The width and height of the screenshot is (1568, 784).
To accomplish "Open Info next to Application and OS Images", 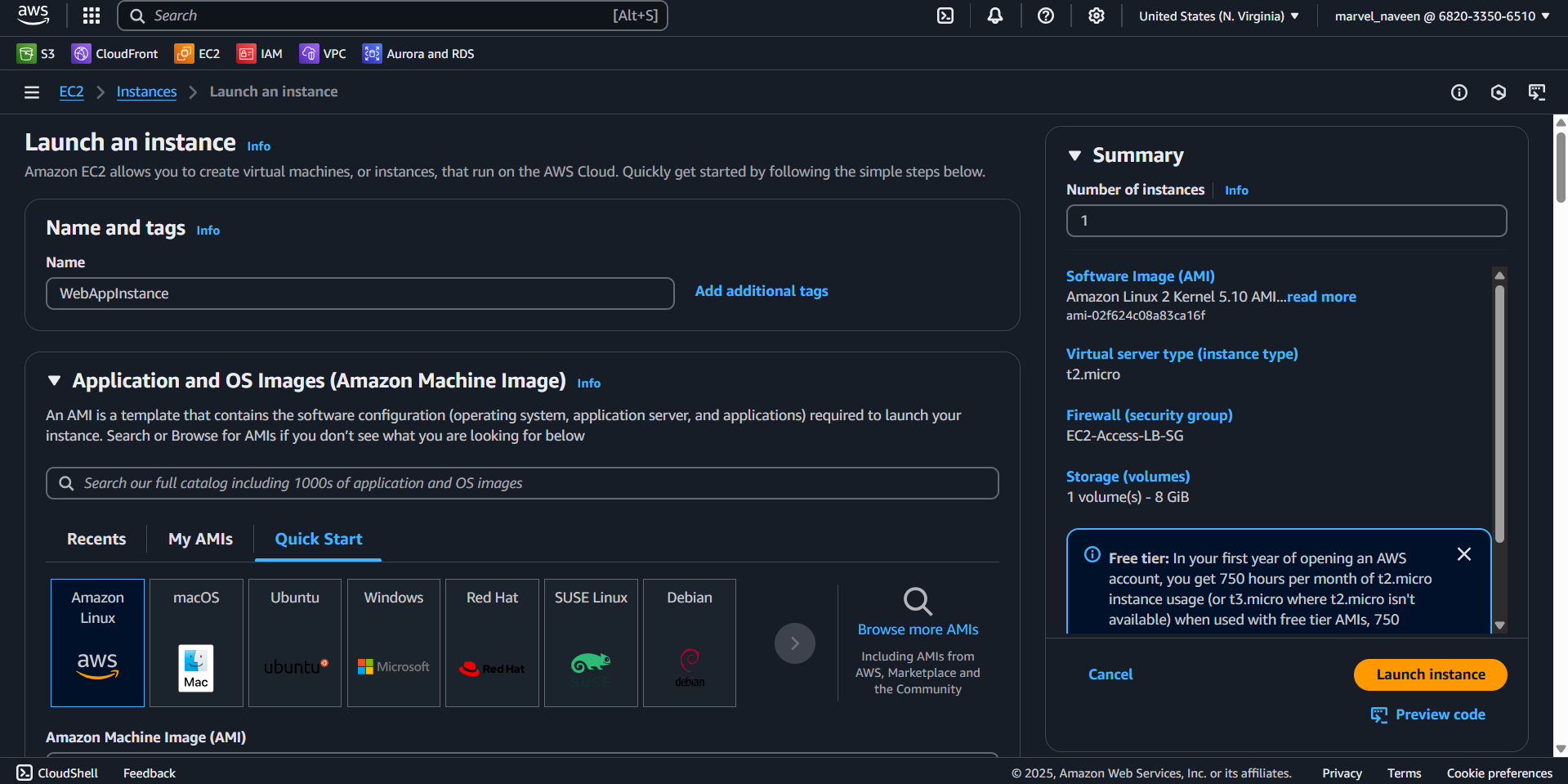I will (x=589, y=383).
